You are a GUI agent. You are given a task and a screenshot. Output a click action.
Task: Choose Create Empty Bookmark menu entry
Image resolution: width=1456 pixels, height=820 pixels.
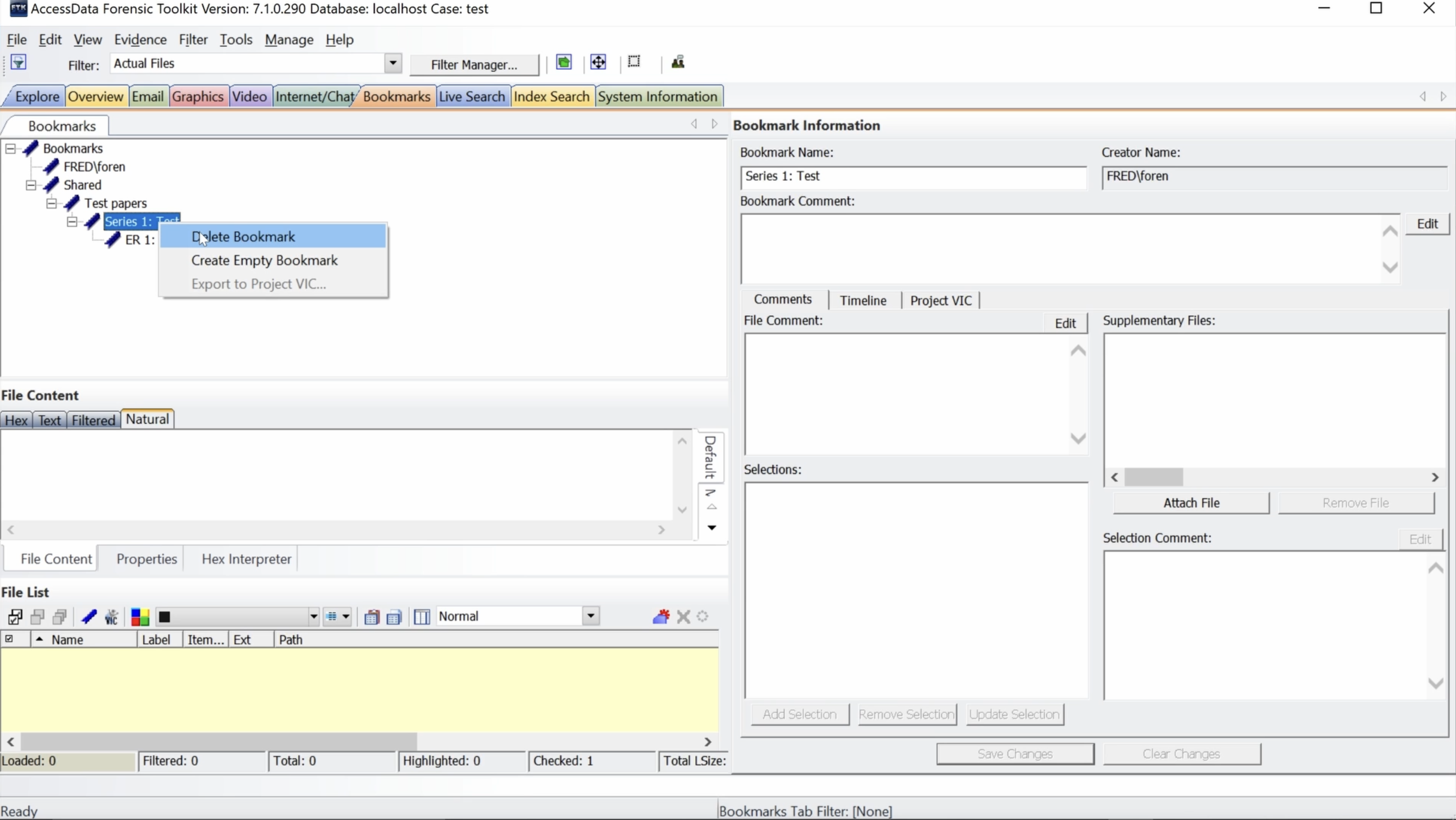point(274,261)
